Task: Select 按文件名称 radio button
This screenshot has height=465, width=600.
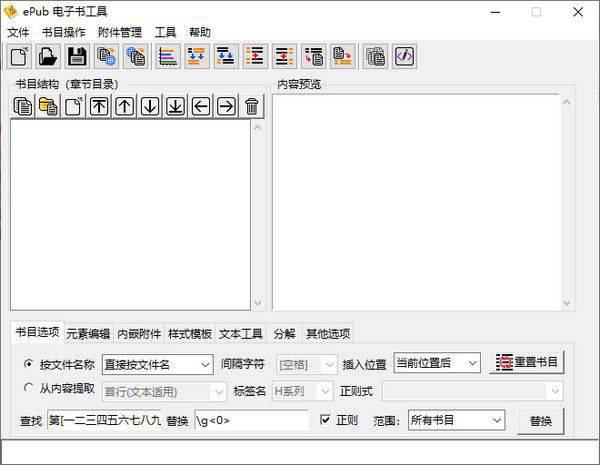Action: click(28, 364)
